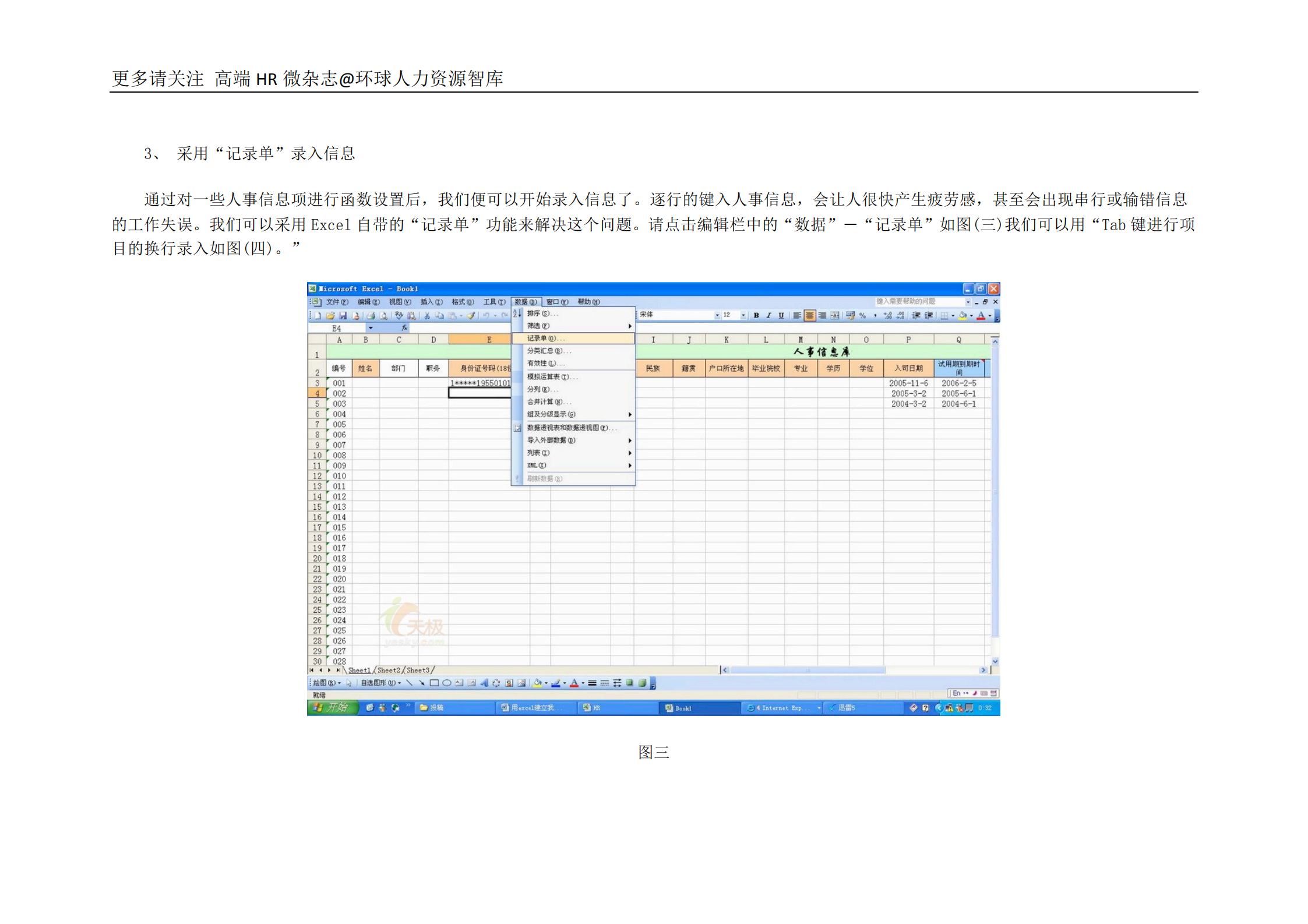The width and height of the screenshot is (1308, 924).
Task: Toggle Bold formatting
Action: 756,315
